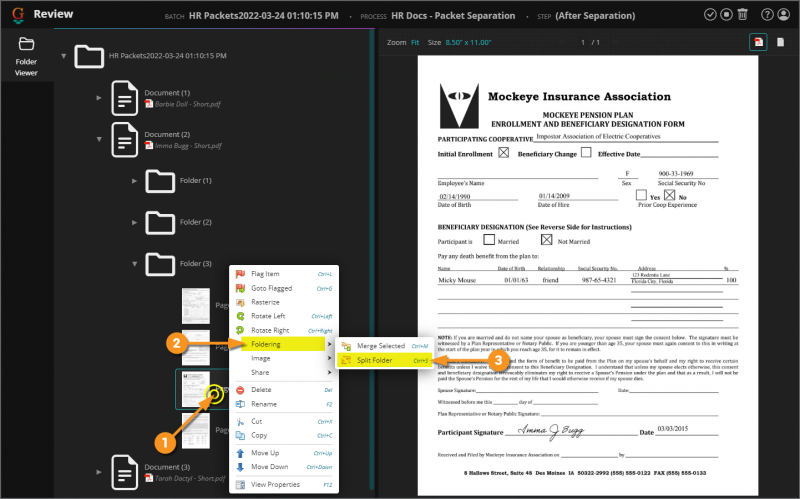Click the Barbie Doll - Short.pdf file name

(x=188, y=104)
